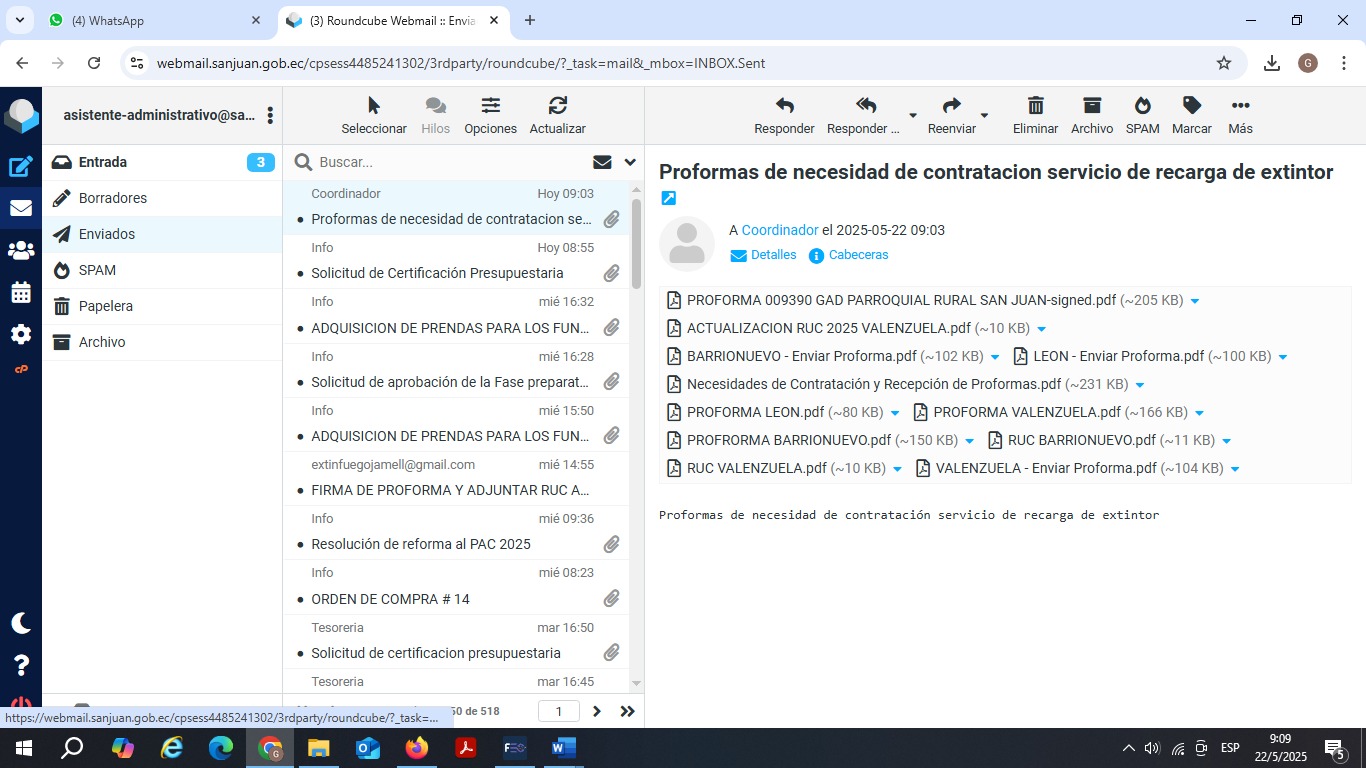
Task: Open the calendar icon in sidebar
Action: (21, 293)
